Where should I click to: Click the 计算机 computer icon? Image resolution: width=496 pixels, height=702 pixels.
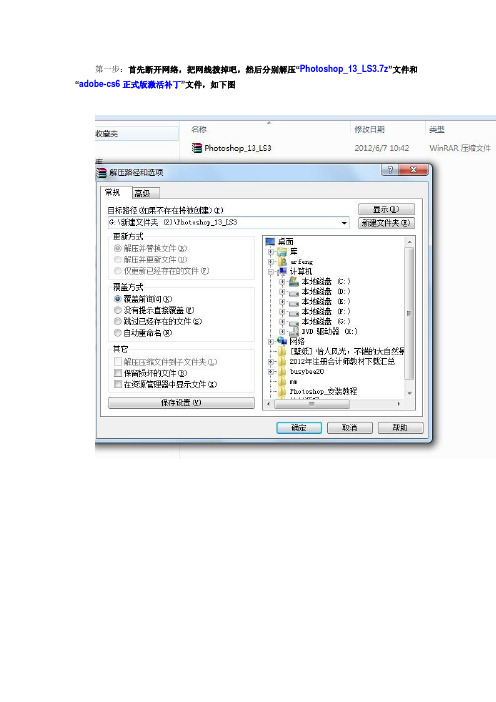[x=282, y=271]
